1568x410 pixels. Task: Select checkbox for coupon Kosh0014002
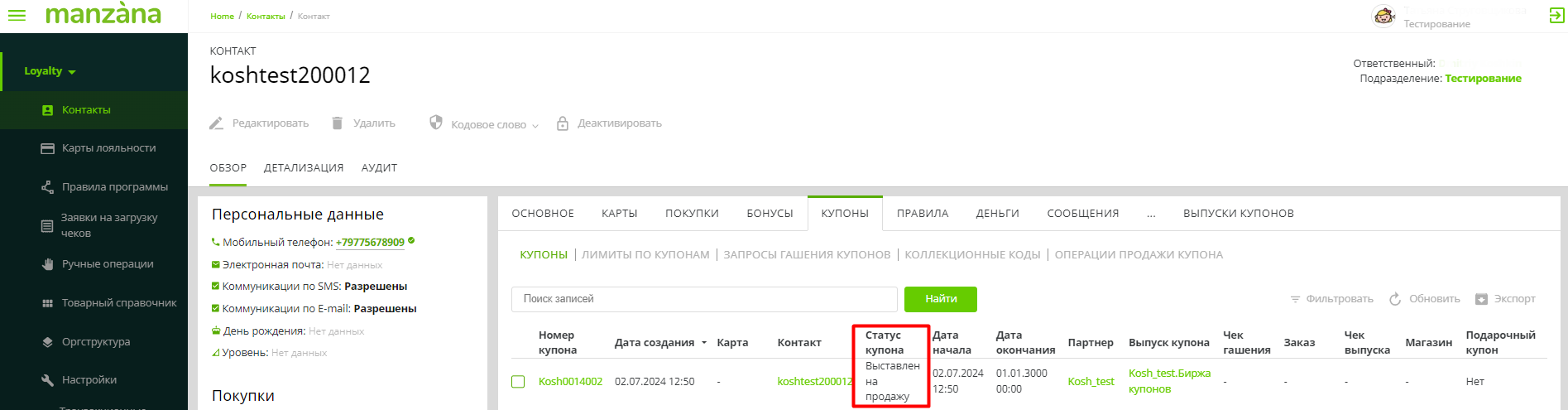tap(518, 382)
